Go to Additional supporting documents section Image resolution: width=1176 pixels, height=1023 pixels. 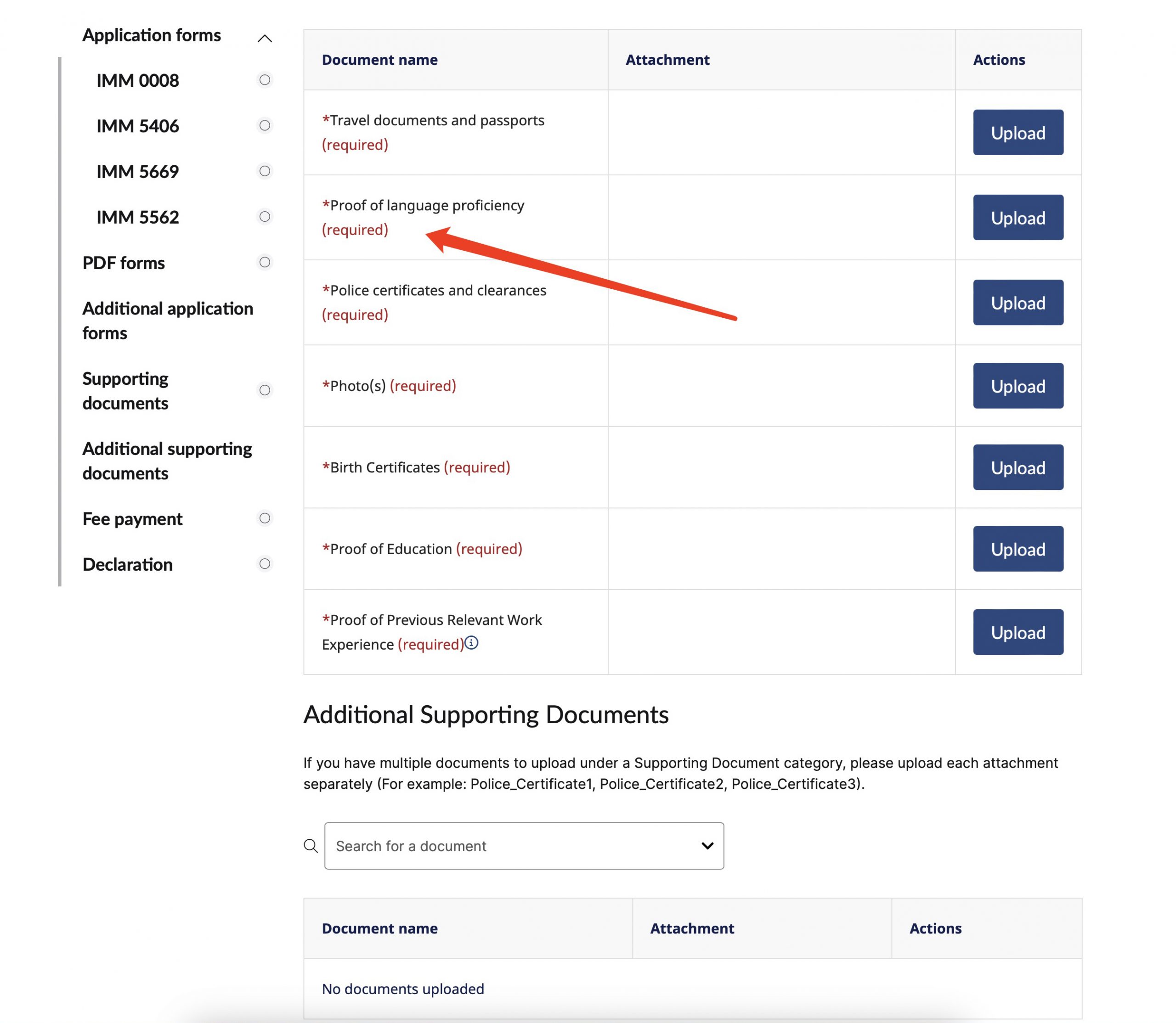(167, 461)
